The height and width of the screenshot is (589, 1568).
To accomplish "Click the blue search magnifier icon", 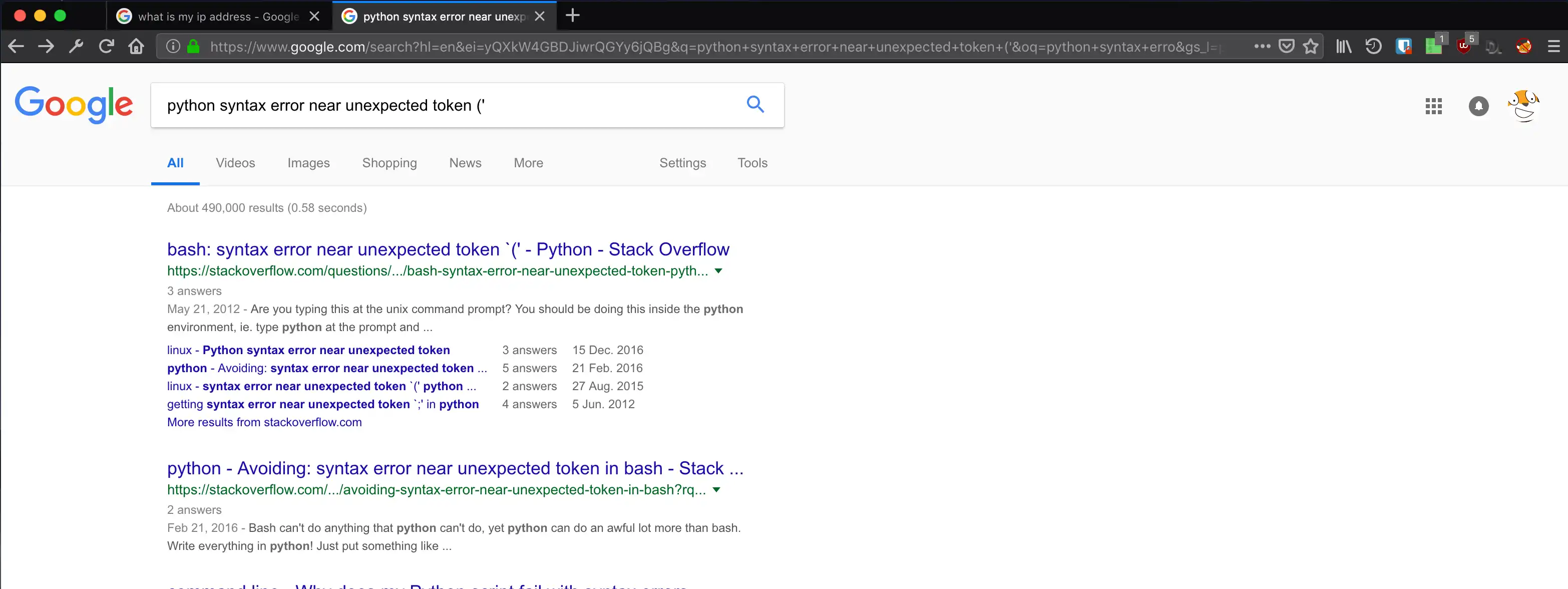I will coord(755,104).
